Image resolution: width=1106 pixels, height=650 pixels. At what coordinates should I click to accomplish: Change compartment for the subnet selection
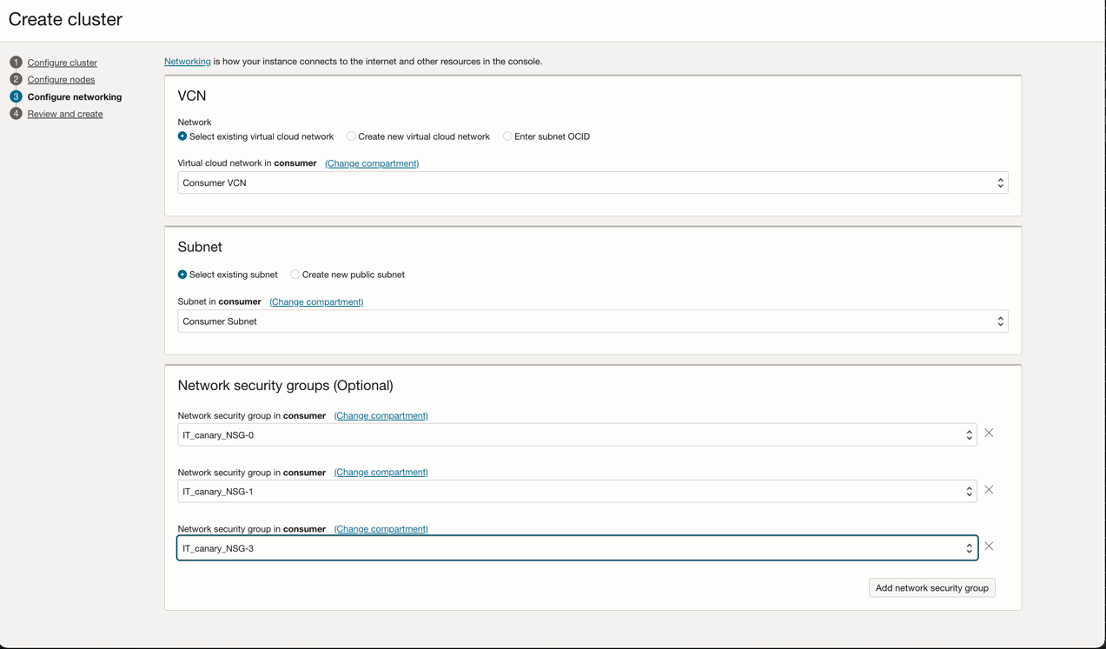click(316, 301)
